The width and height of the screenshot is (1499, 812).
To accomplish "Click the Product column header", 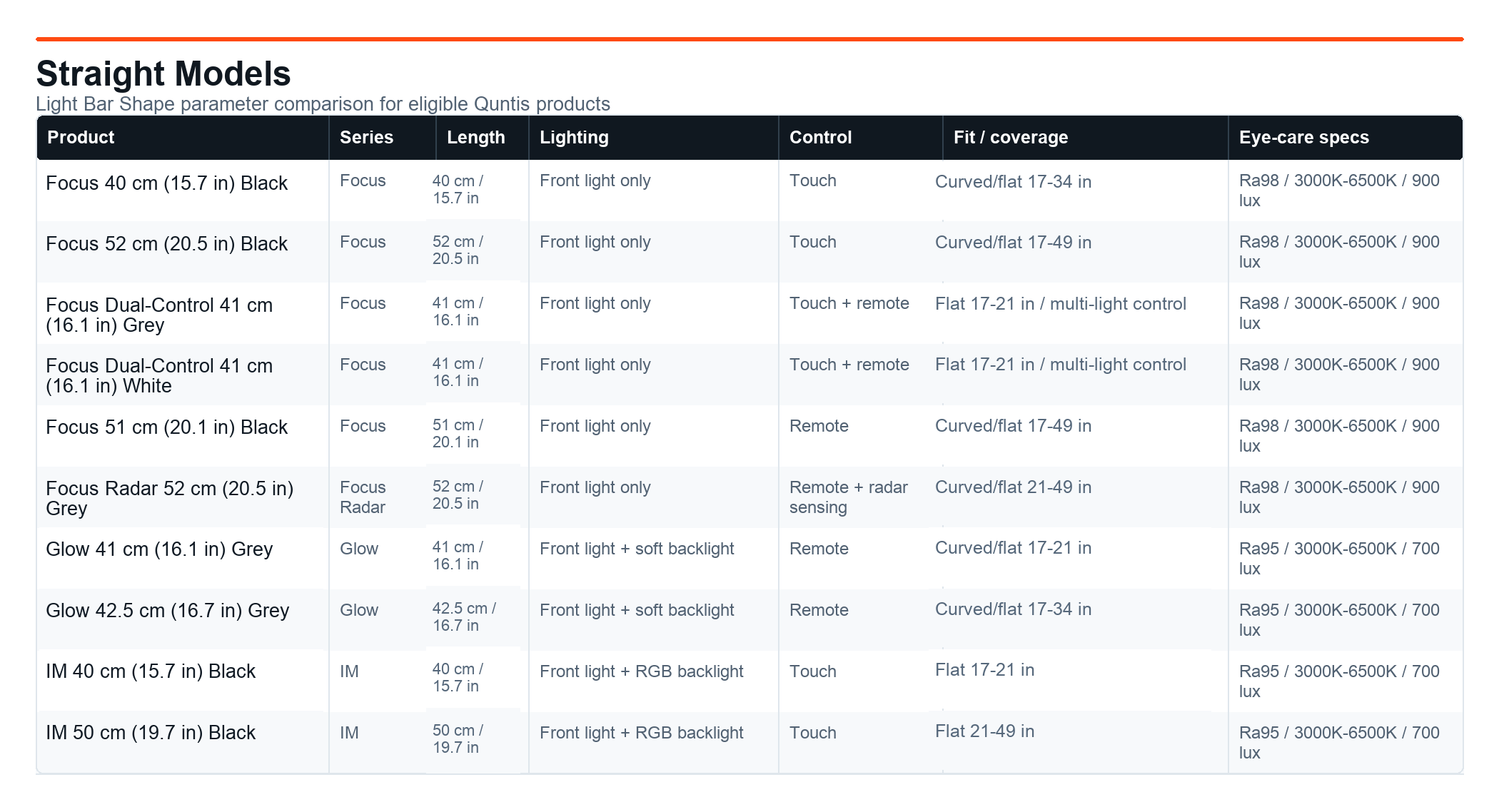I will point(183,138).
